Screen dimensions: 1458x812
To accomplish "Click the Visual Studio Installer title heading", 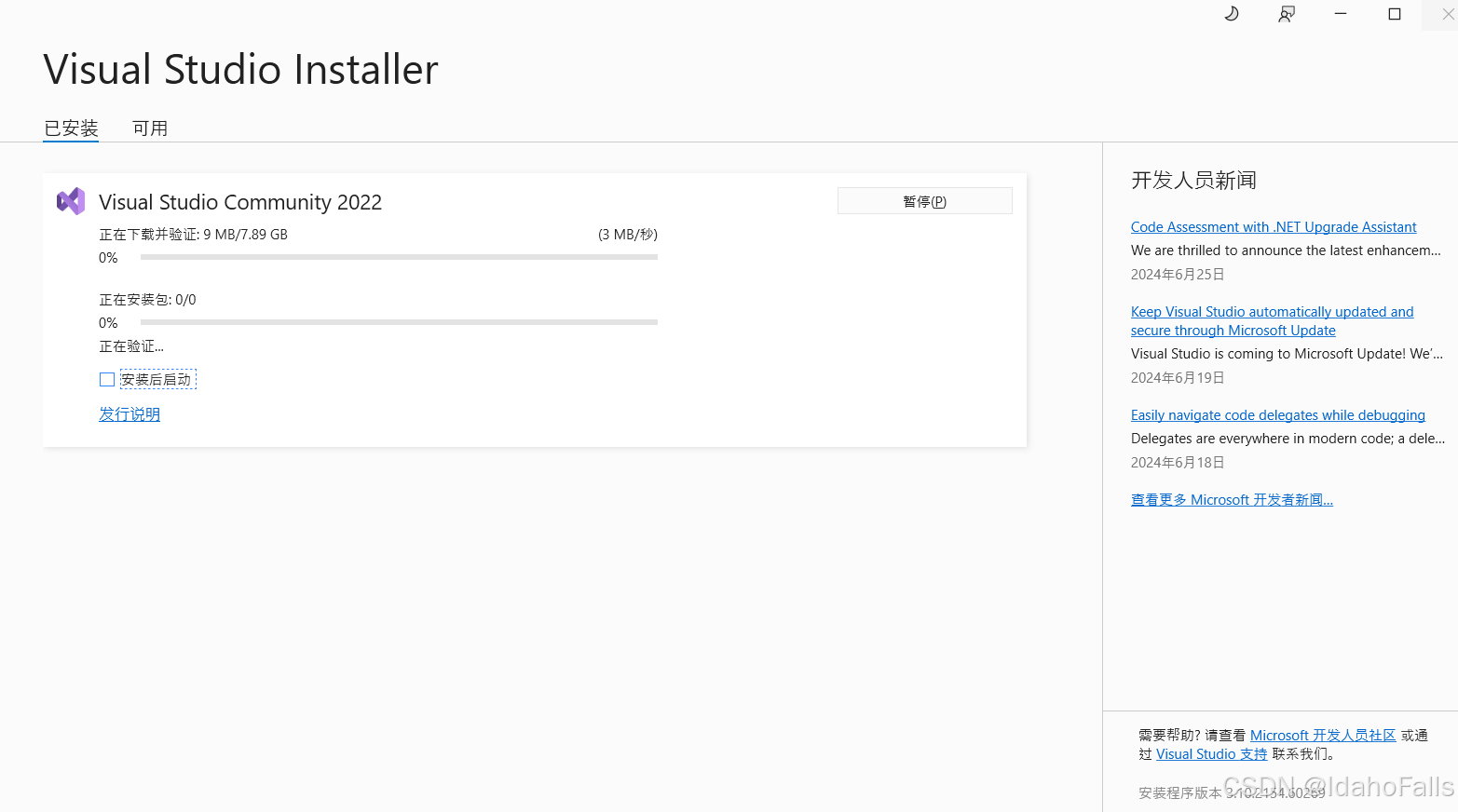I will coord(240,70).
